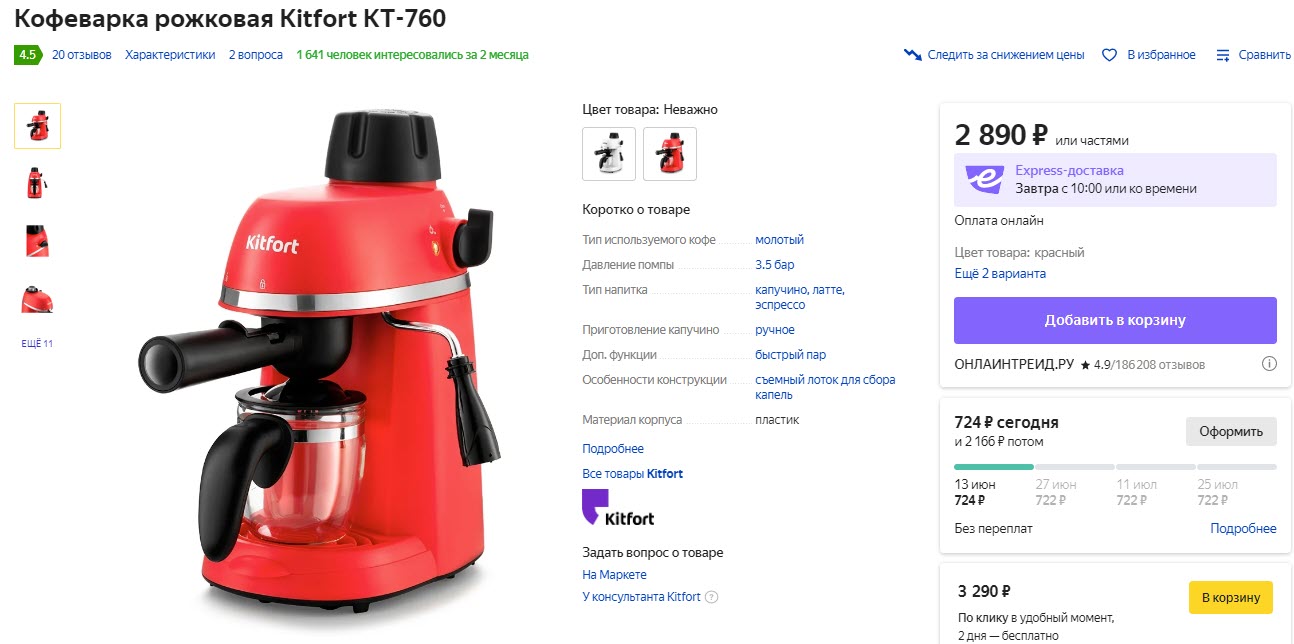The height and width of the screenshot is (644, 1294).
Task: Open the 'Характеристики' section
Action: (x=170, y=55)
